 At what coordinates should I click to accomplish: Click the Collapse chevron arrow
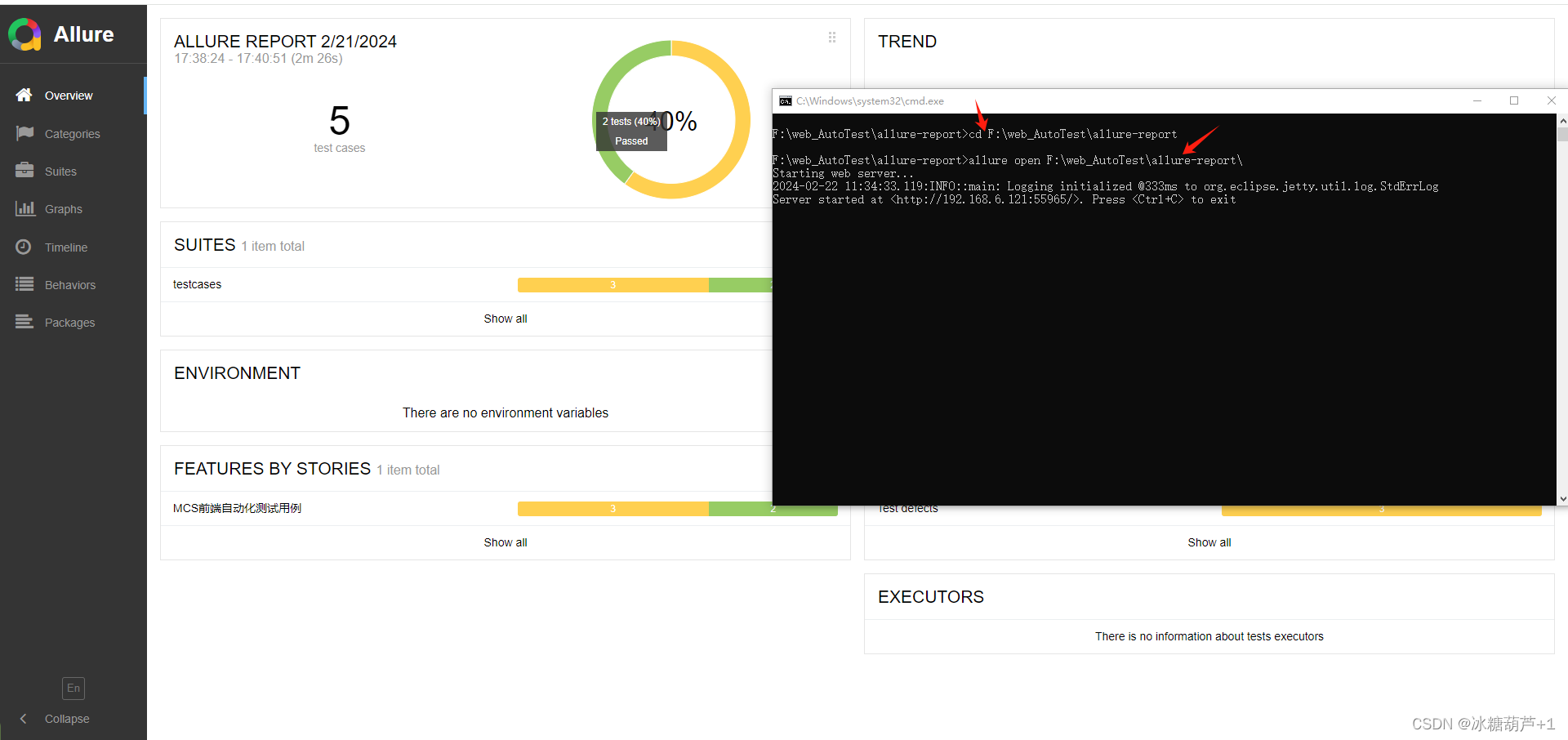[x=23, y=719]
